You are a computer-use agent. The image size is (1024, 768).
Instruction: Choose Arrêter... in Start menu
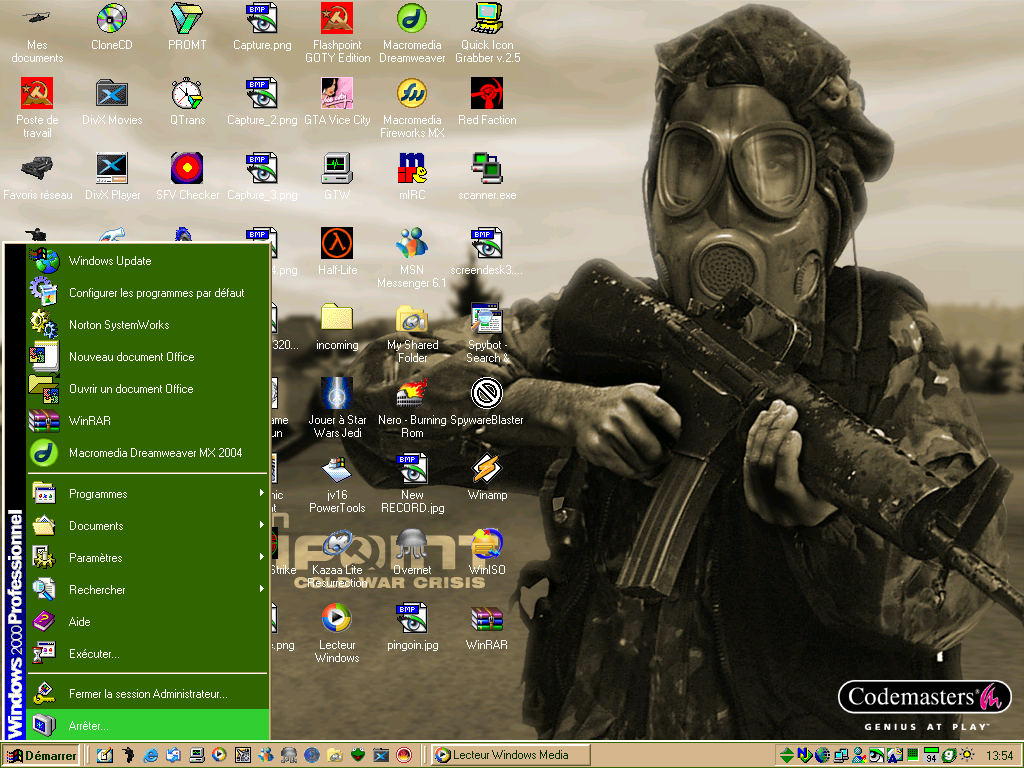148,726
